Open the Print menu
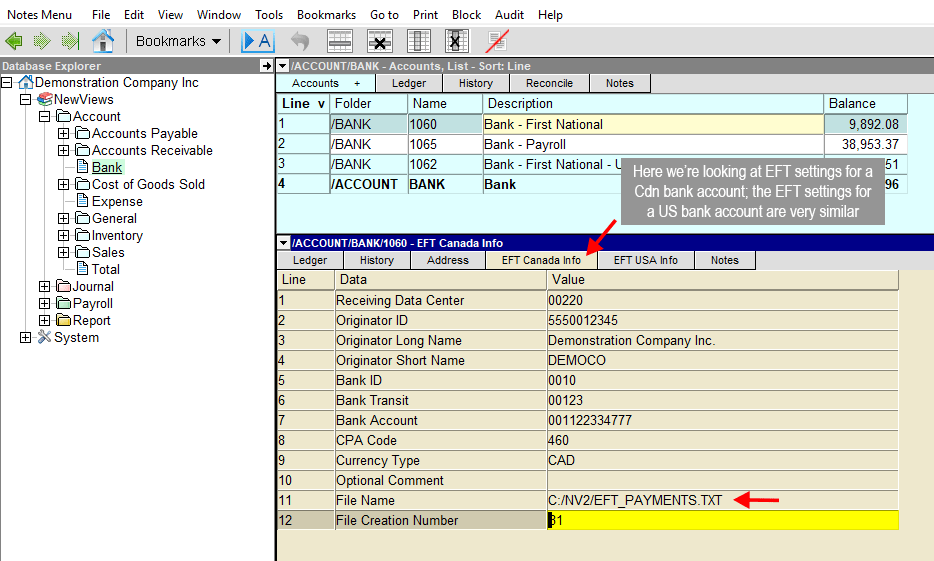The image size is (934, 561). click(425, 15)
